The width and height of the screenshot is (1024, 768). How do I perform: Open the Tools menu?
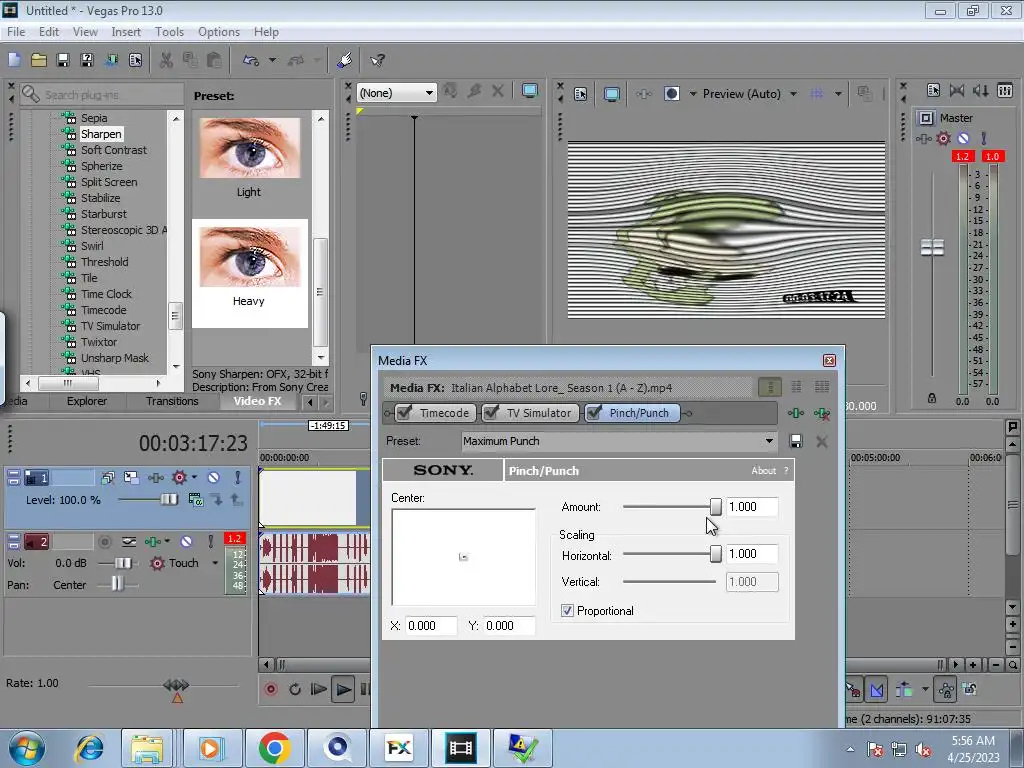tap(169, 31)
